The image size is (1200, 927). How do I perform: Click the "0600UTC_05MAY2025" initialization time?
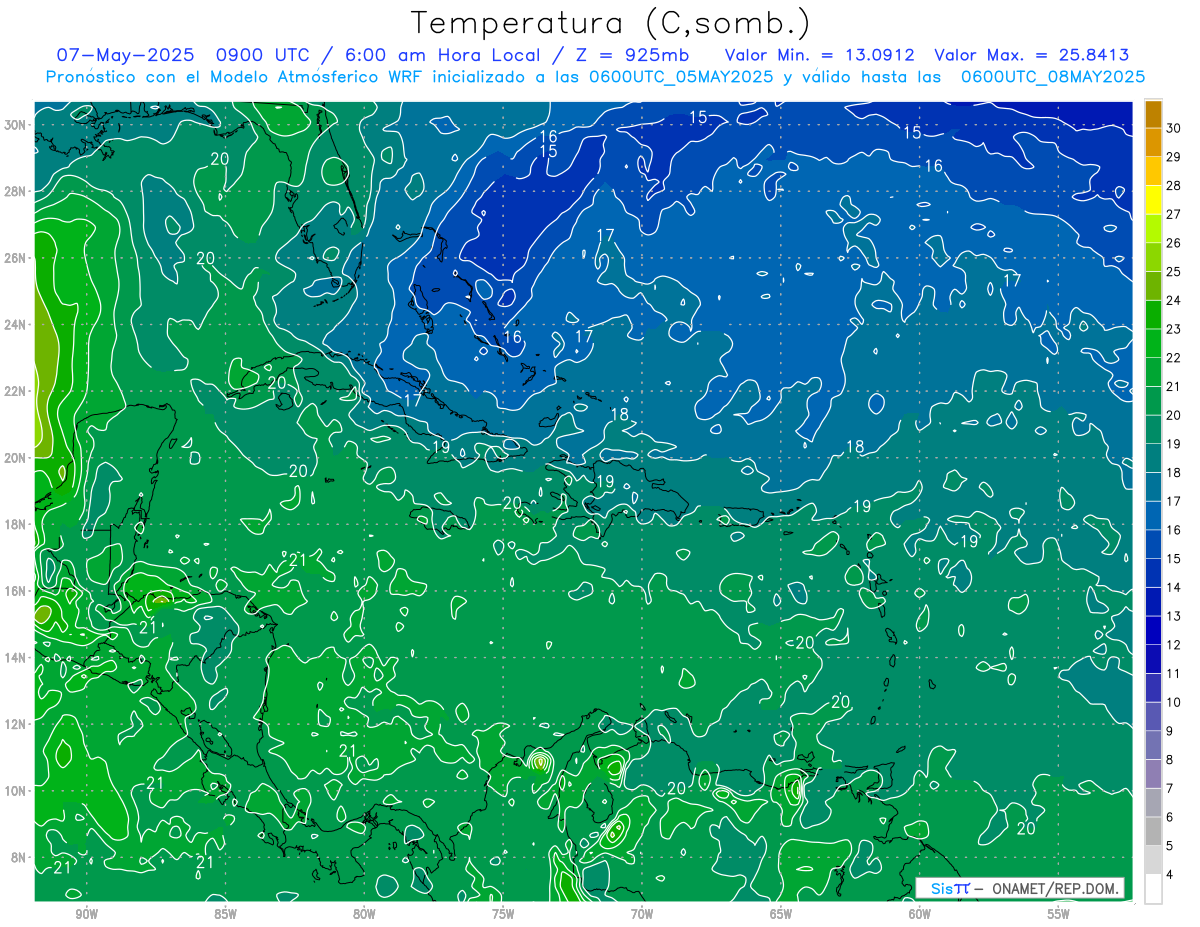(x=681, y=76)
